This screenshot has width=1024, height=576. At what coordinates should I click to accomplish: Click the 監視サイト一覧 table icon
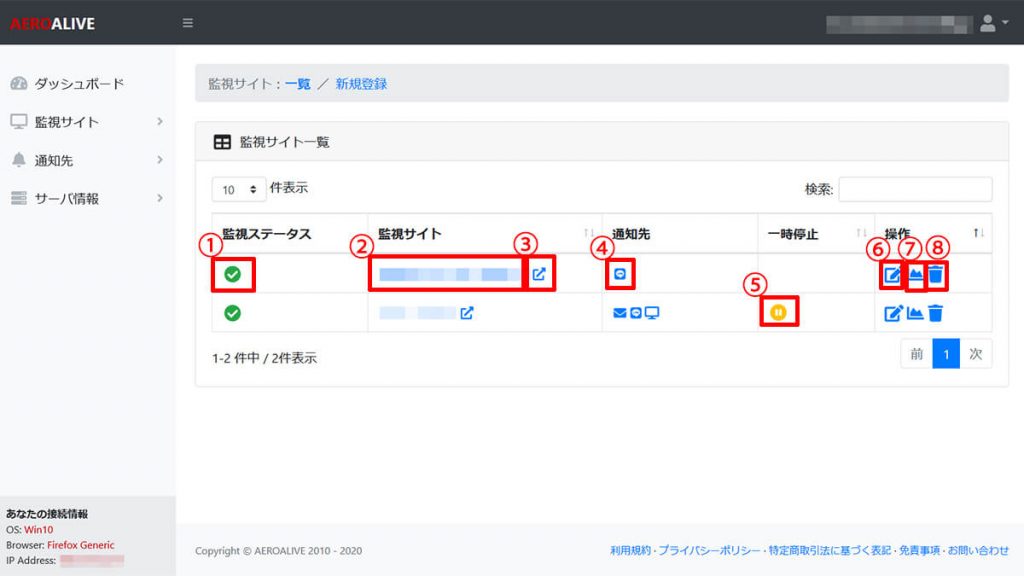[x=222, y=142]
